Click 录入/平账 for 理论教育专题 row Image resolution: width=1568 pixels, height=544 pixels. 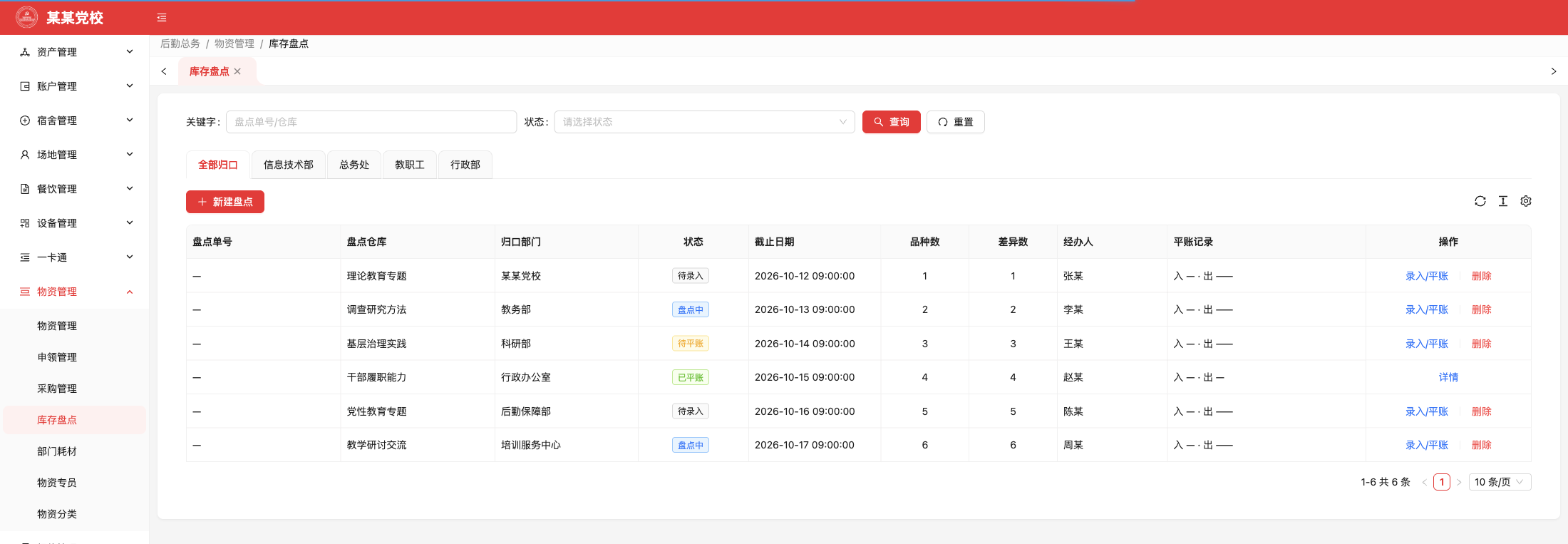click(x=1427, y=276)
